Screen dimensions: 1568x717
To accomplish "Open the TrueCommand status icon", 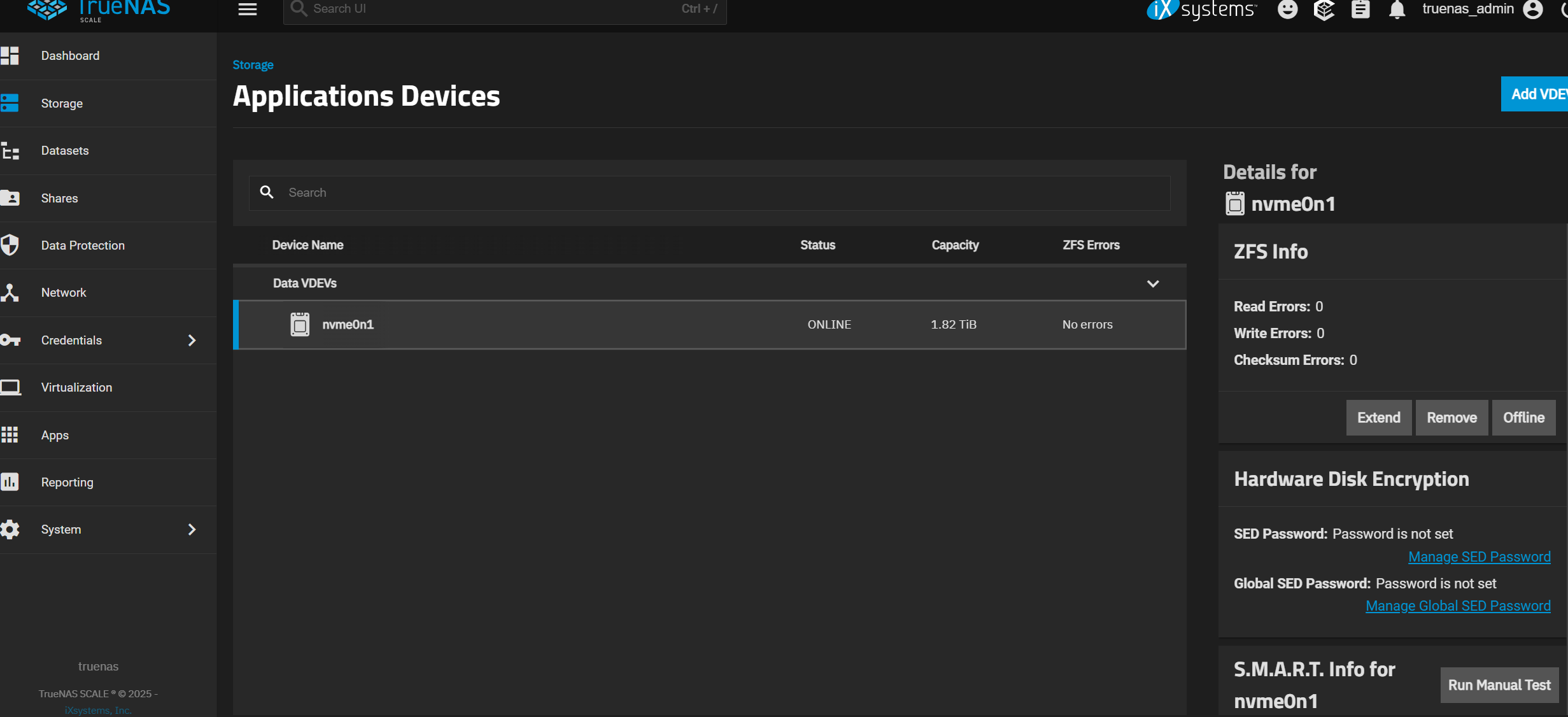I will (x=1324, y=10).
